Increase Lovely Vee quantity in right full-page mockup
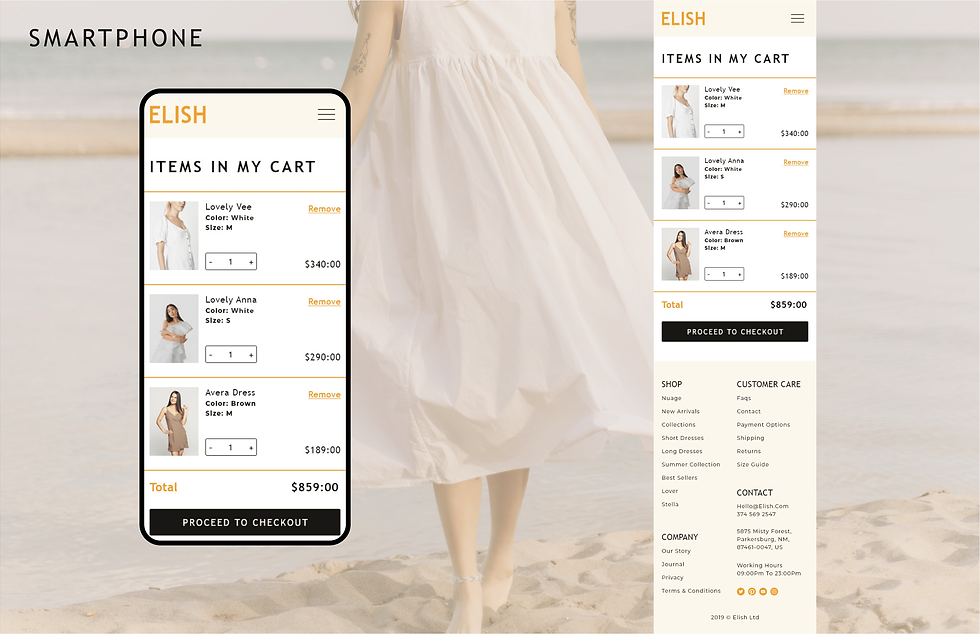 click(x=739, y=132)
